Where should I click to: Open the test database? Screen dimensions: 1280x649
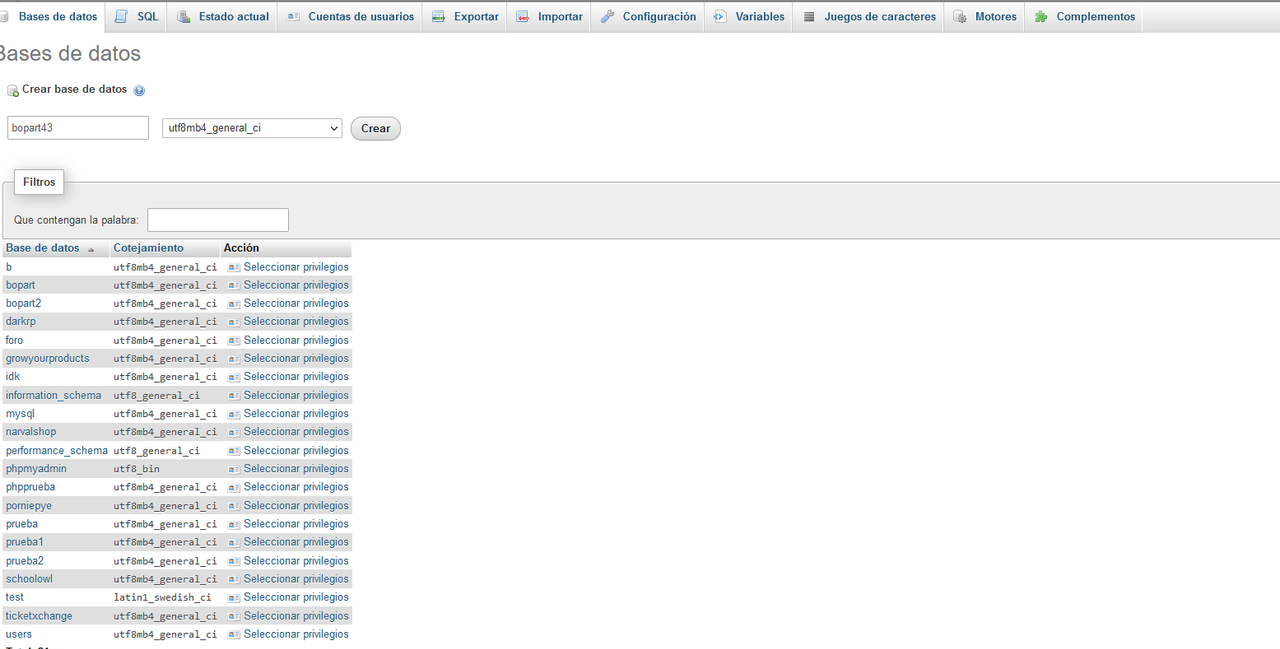14,597
